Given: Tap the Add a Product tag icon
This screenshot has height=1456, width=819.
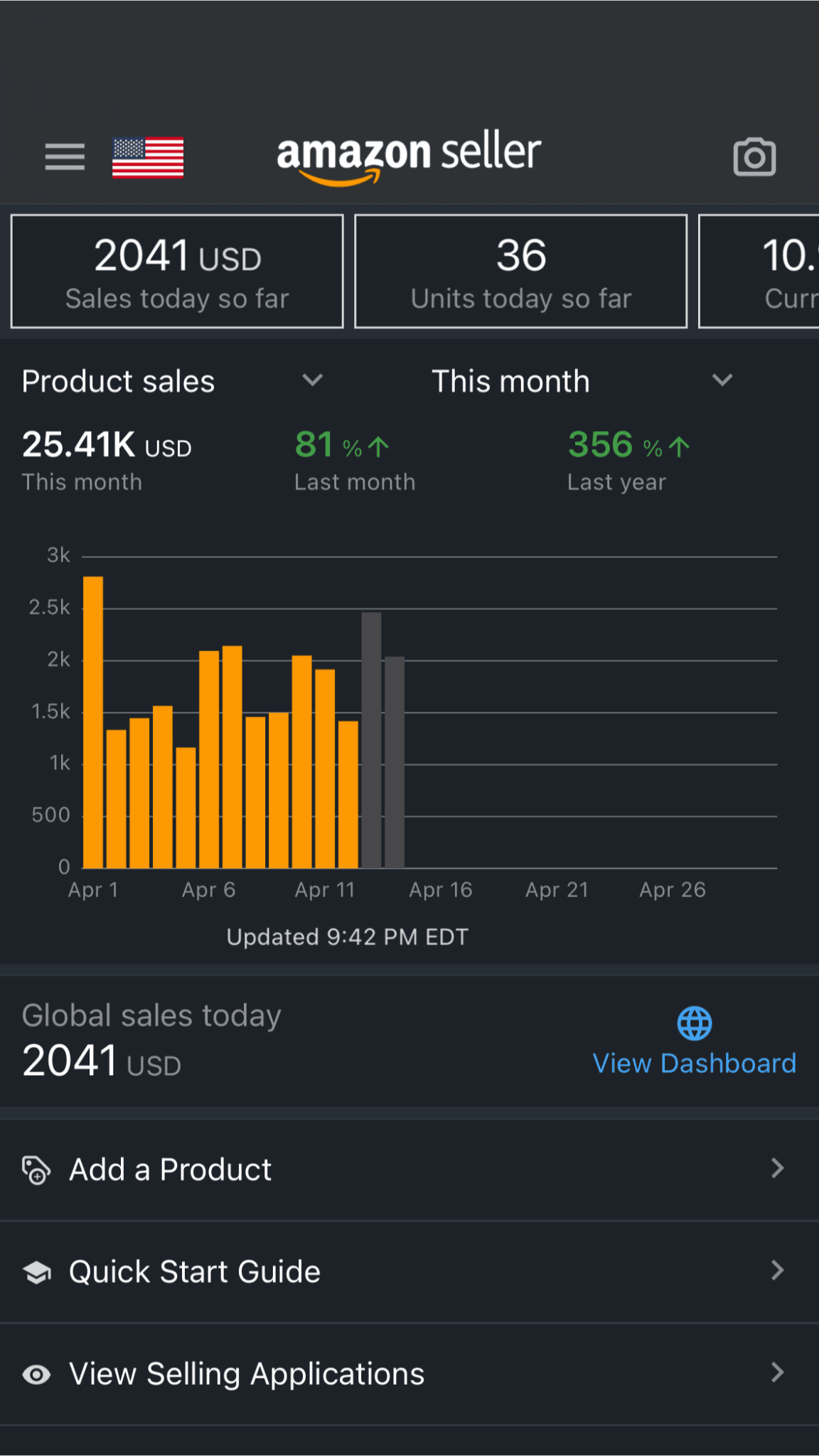Looking at the screenshot, I should tap(36, 1169).
